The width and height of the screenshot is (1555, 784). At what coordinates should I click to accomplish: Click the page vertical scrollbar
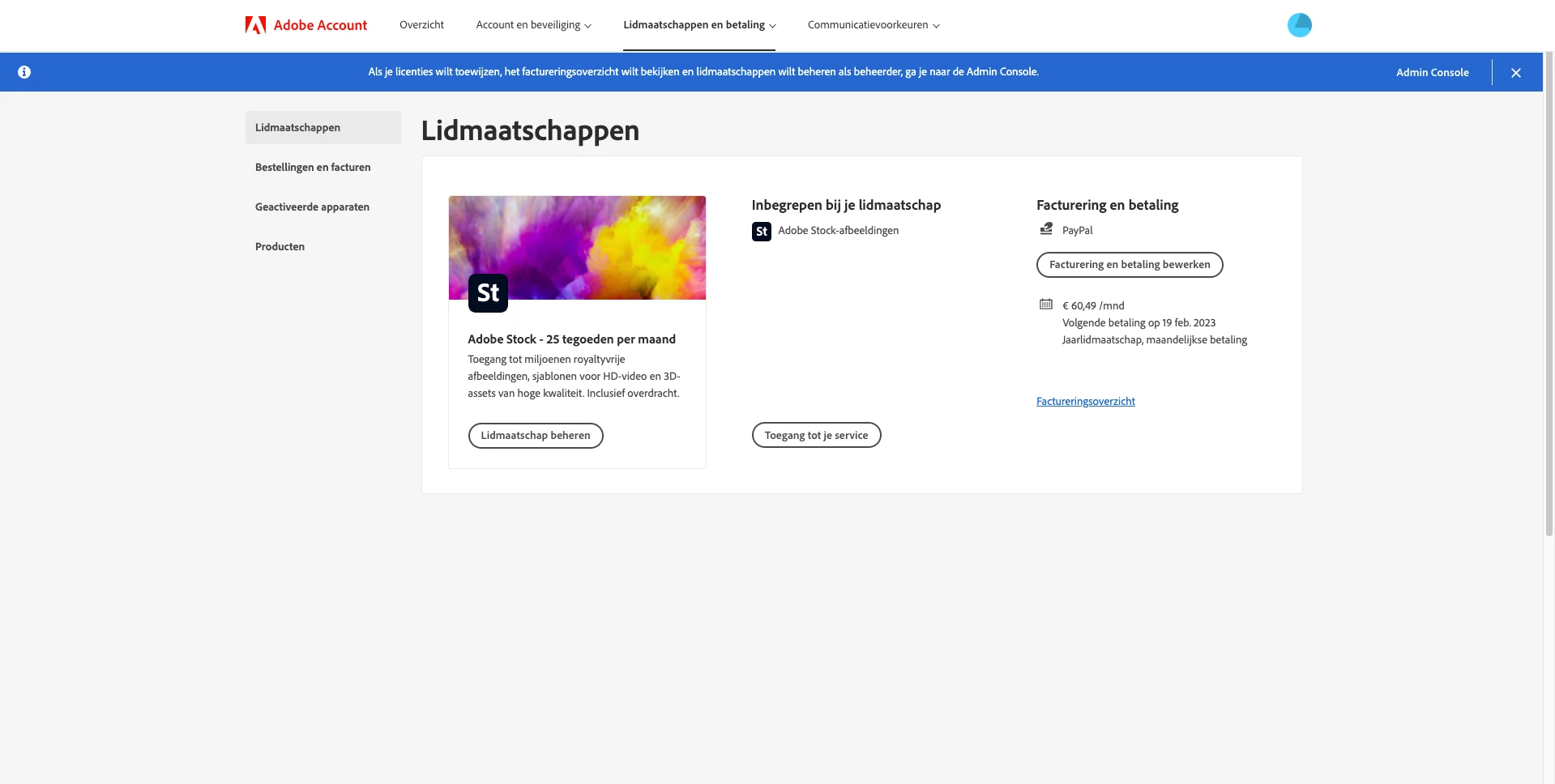tap(1549, 295)
